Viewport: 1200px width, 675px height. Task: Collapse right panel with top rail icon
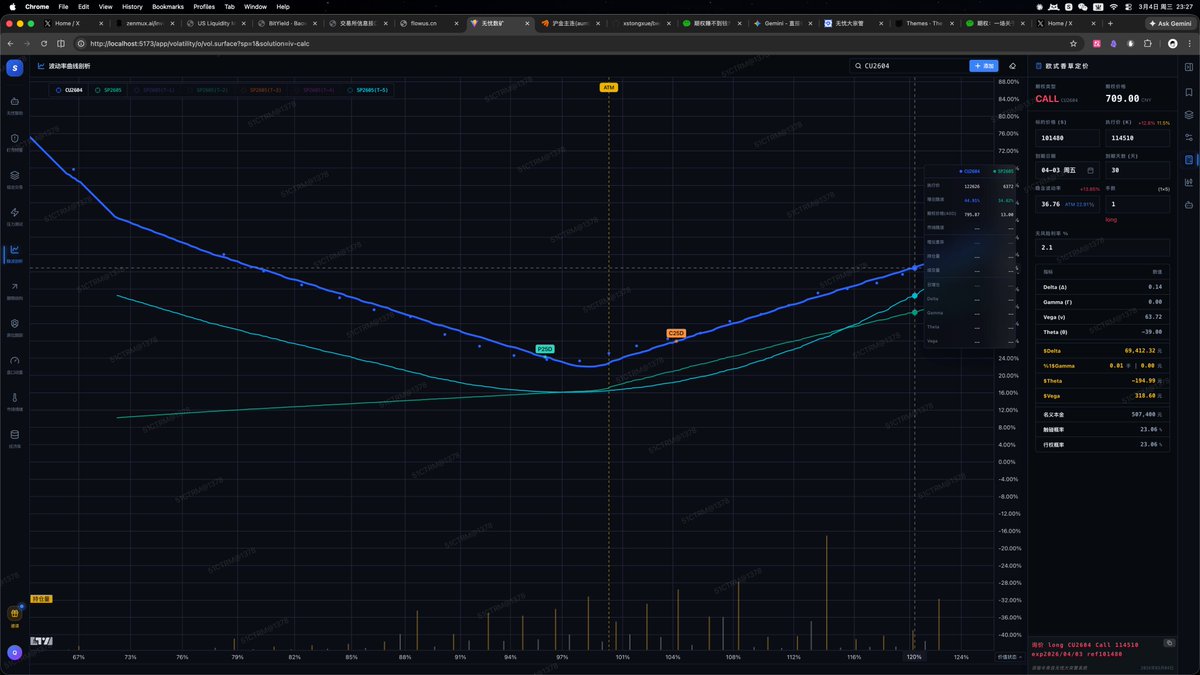click(x=1189, y=66)
